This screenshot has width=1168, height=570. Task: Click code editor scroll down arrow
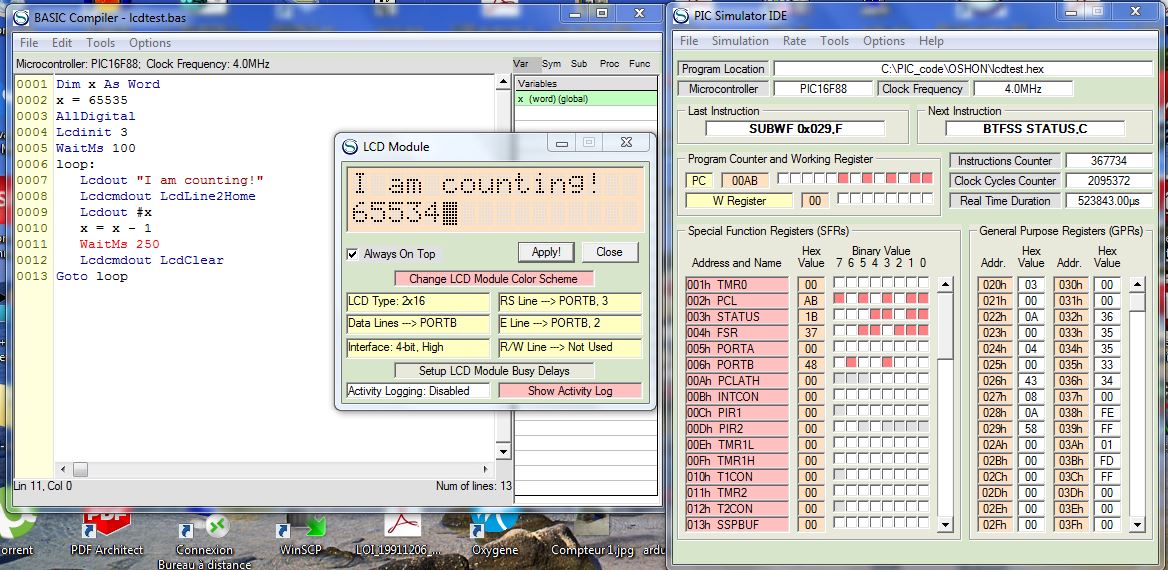[x=503, y=452]
